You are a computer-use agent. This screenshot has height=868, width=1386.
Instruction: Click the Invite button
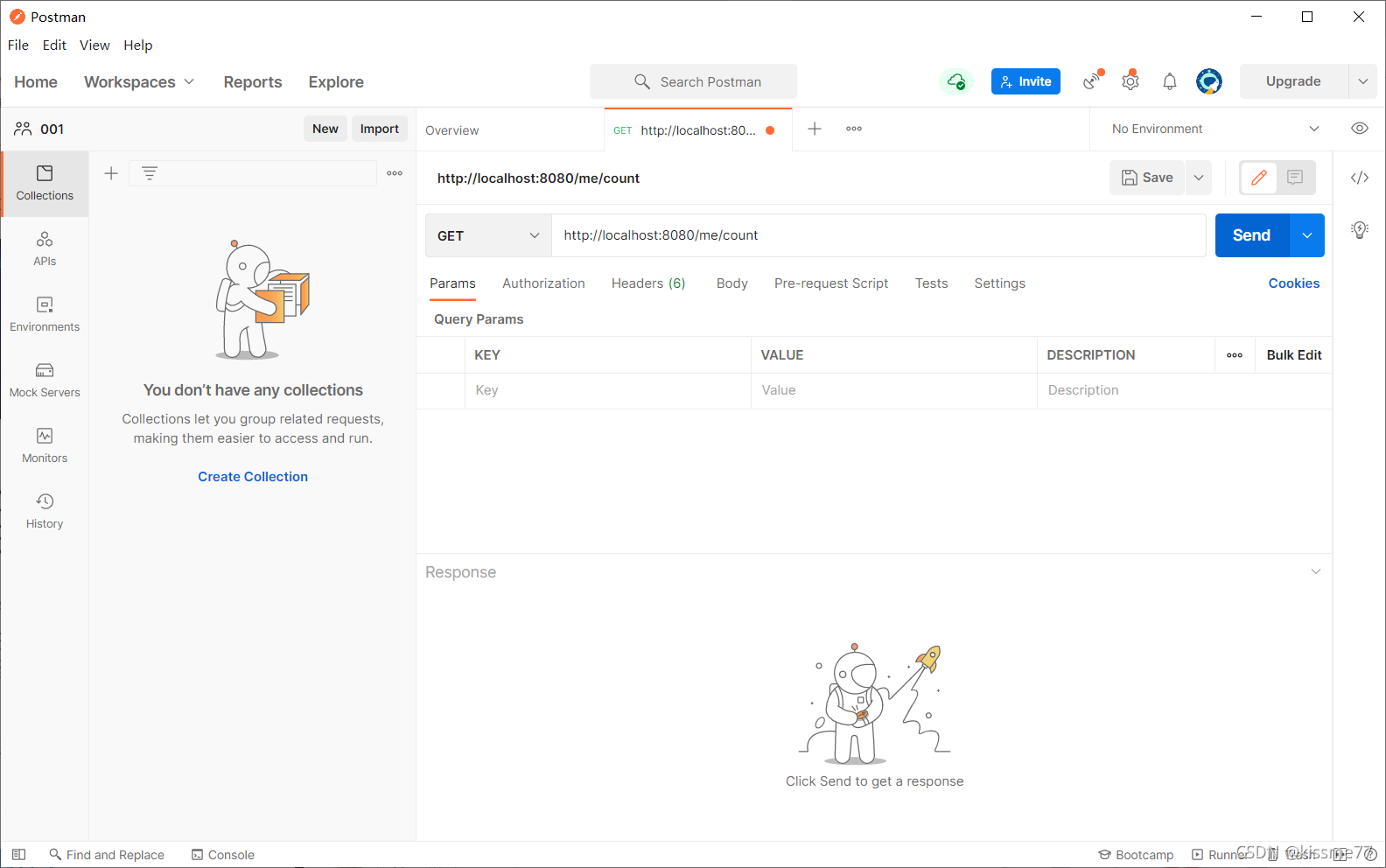(1025, 81)
